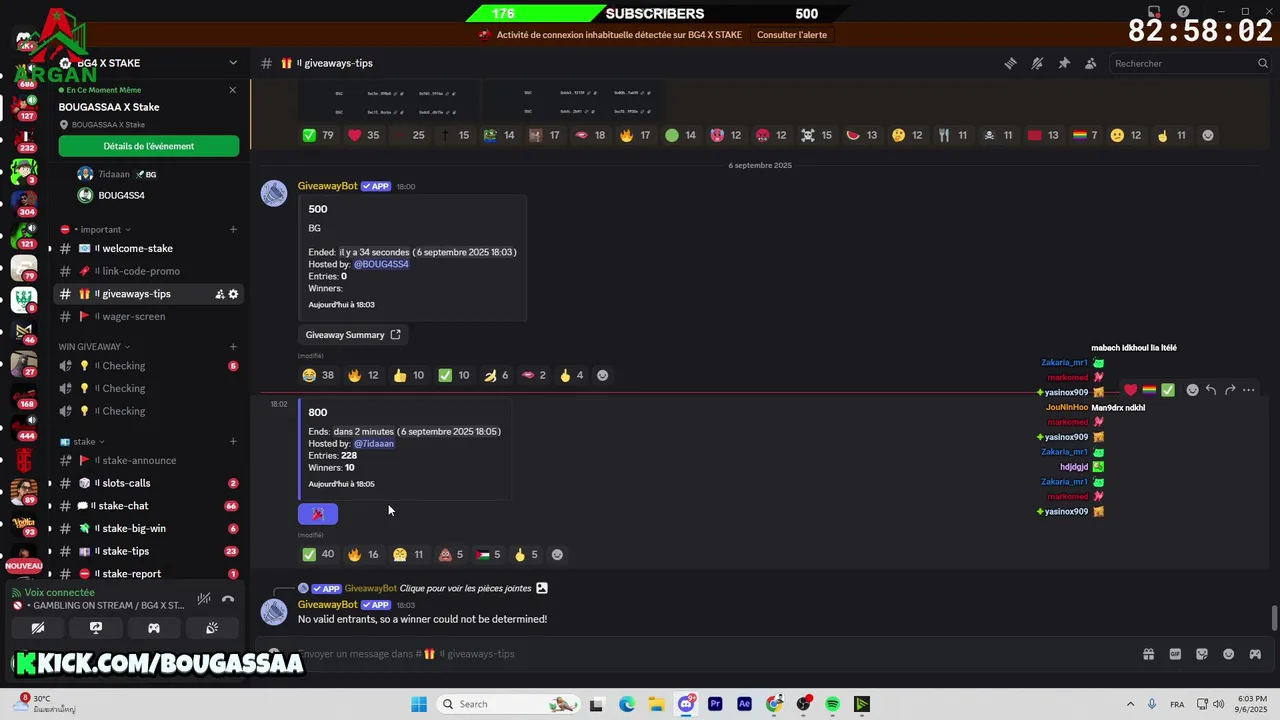Add reaction to the 500 giveaway message

pyautogui.click(x=602, y=375)
